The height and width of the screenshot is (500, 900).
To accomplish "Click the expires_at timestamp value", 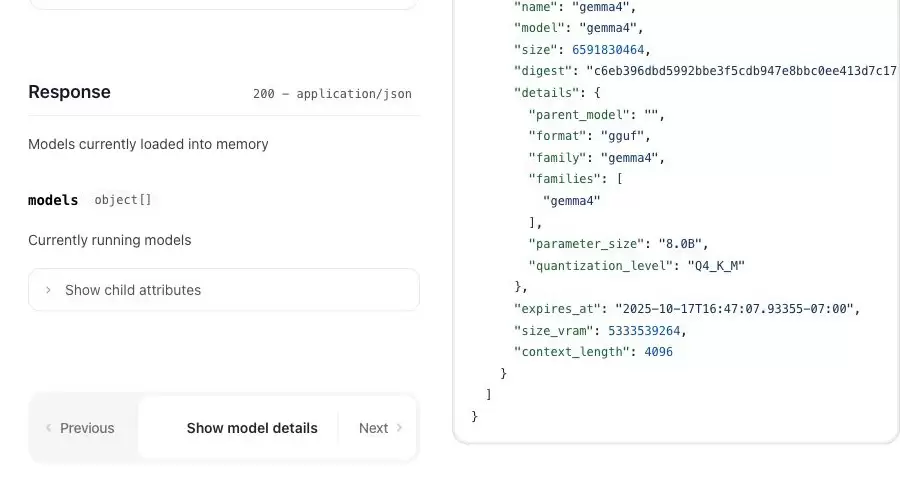I will [734, 309].
